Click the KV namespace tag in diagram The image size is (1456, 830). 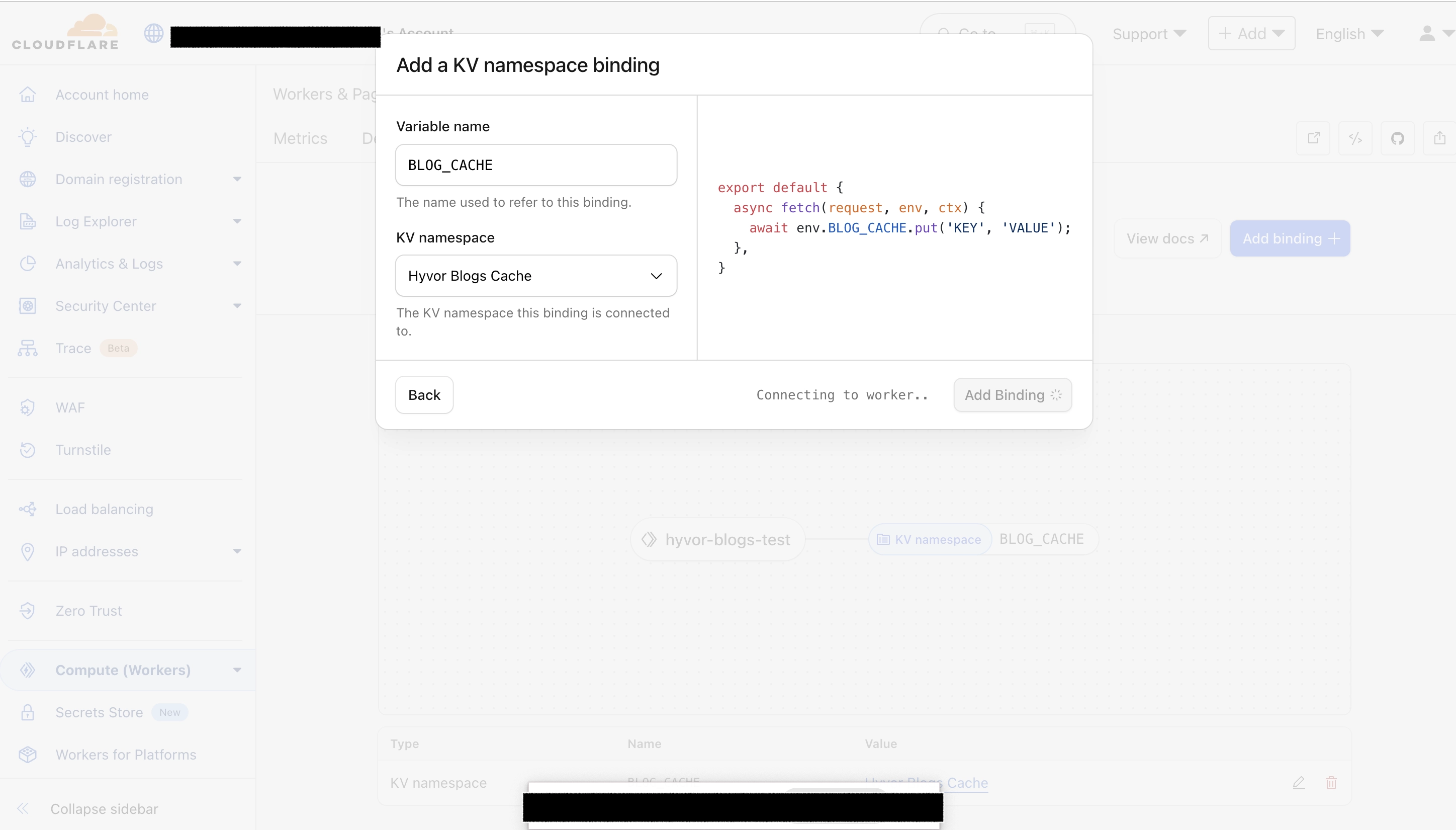click(x=929, y=539)
